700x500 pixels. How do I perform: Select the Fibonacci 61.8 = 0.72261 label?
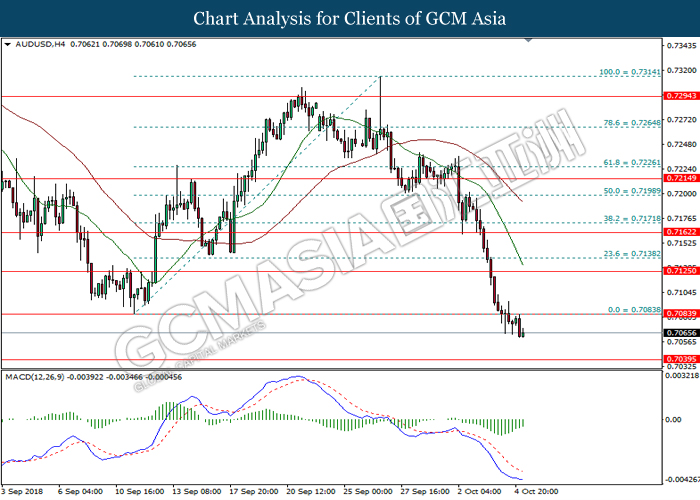tap(632, 162)
